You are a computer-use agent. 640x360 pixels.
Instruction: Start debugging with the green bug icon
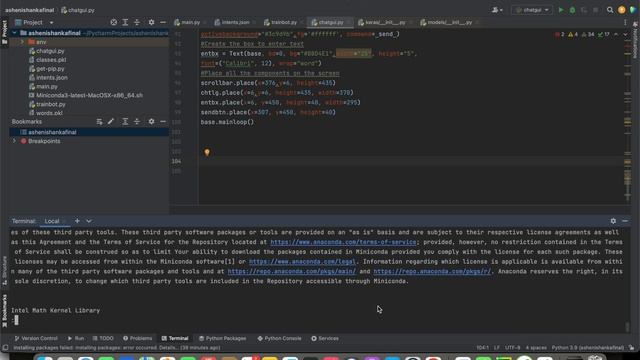(572, 10)
